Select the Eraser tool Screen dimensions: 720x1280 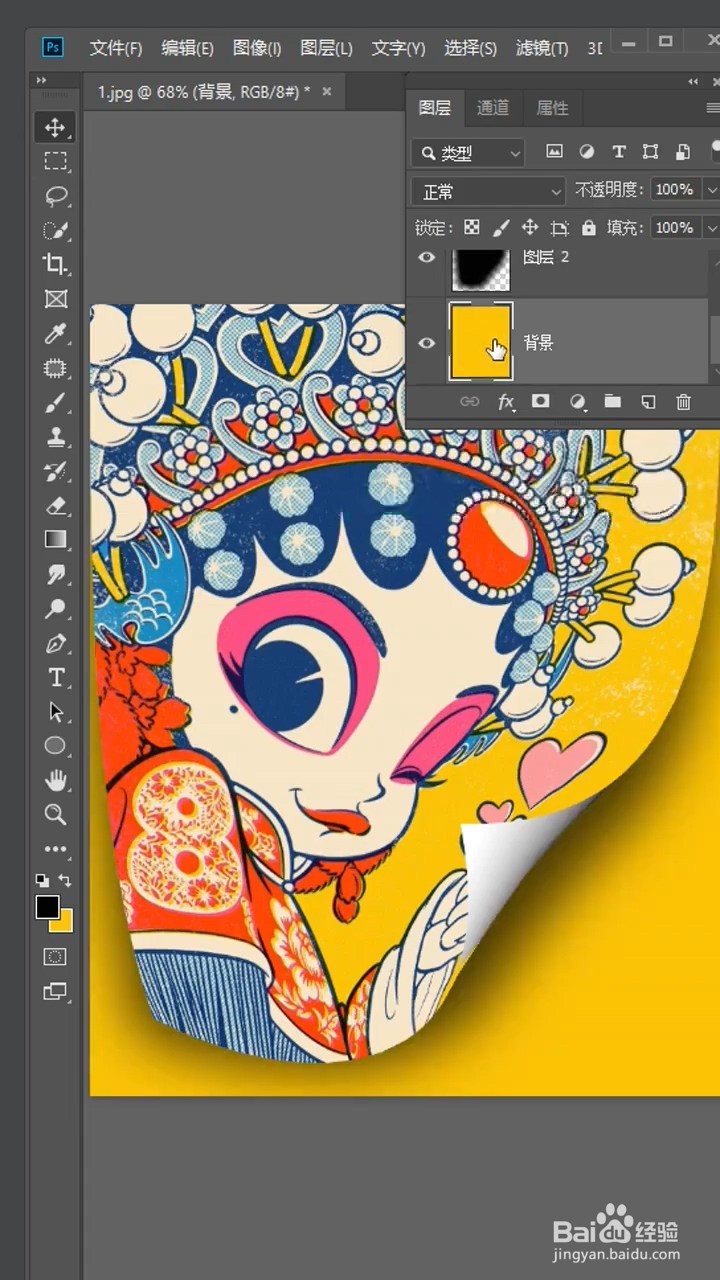(x=55, y=506)
